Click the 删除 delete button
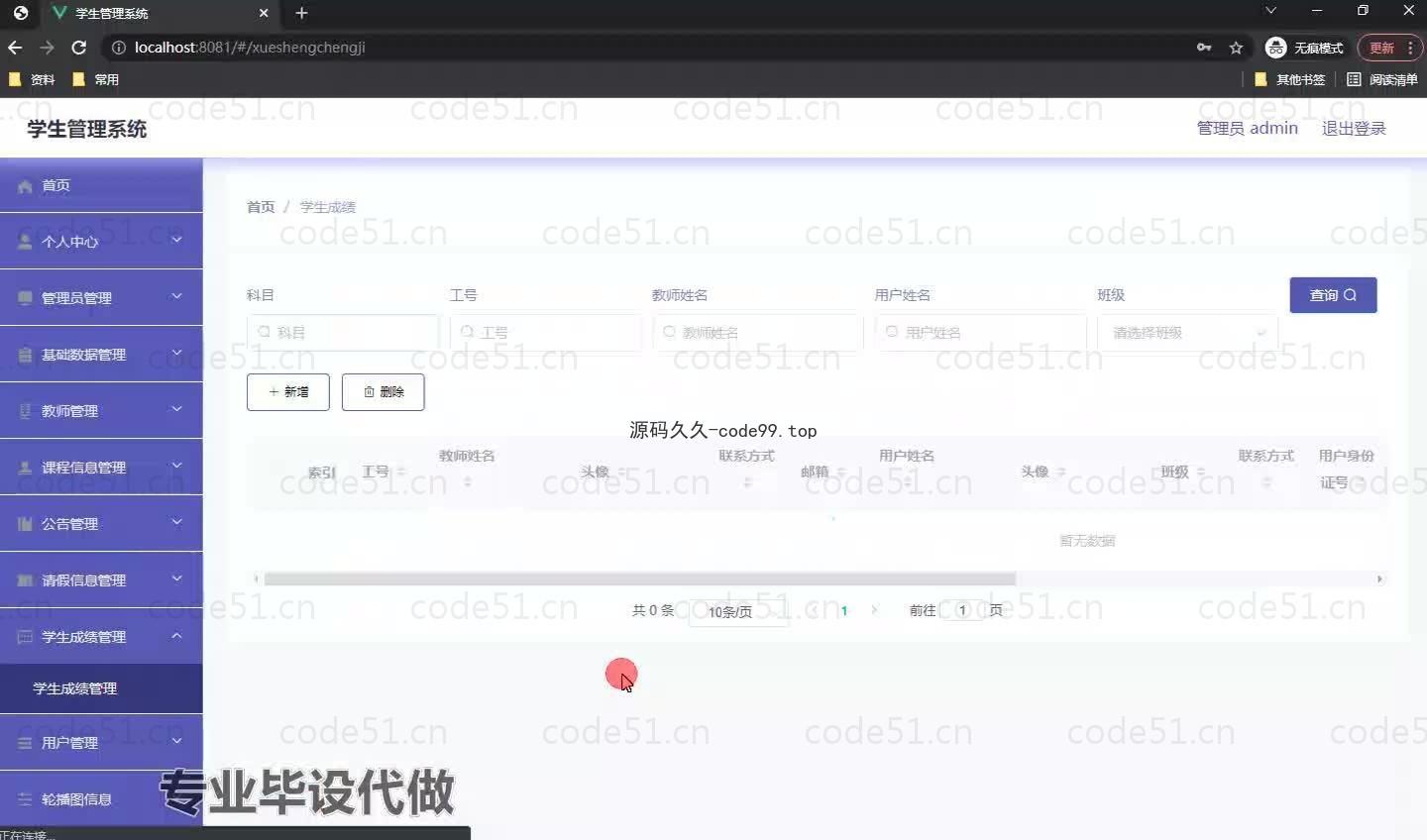This screenshot has width=1427, height=840. [384, 392]
